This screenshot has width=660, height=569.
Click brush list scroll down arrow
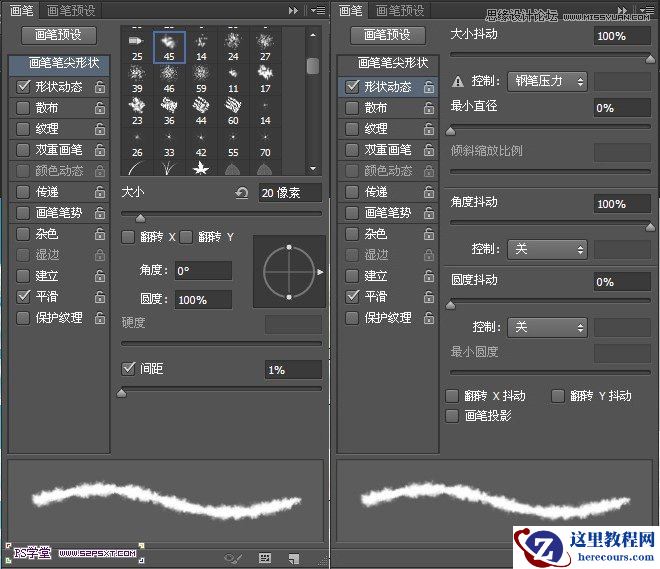[313, 168]
